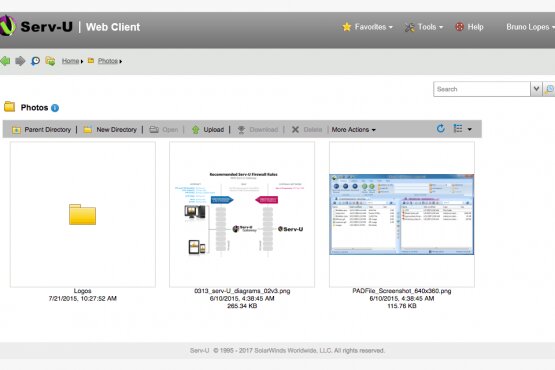The width and height of the screenshot is (555, 370).
Task: Click the list view mode icon
Action: click(x=458, y=129)
